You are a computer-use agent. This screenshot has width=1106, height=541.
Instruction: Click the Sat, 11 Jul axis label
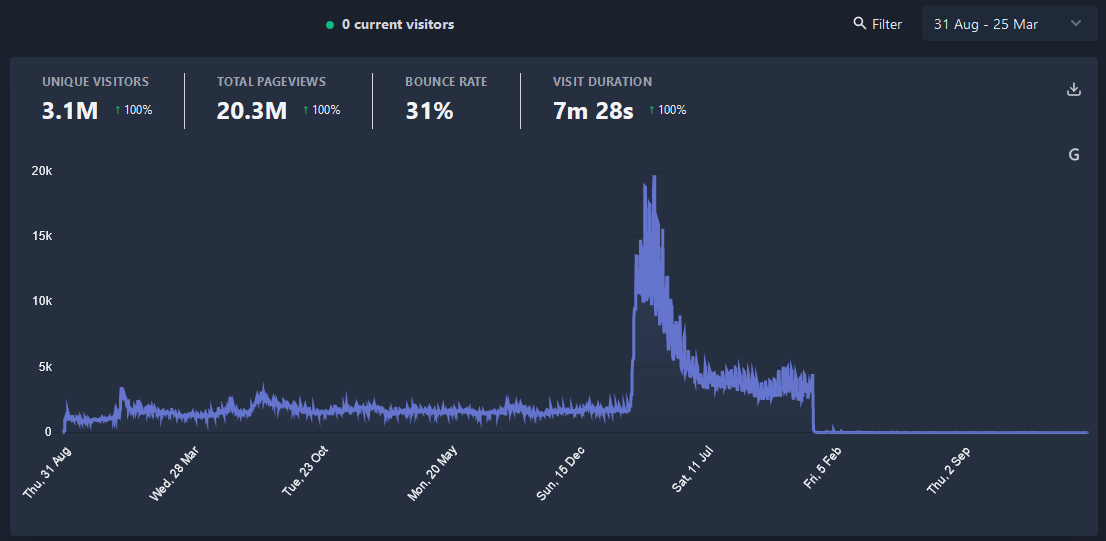(x=695, y=468)
